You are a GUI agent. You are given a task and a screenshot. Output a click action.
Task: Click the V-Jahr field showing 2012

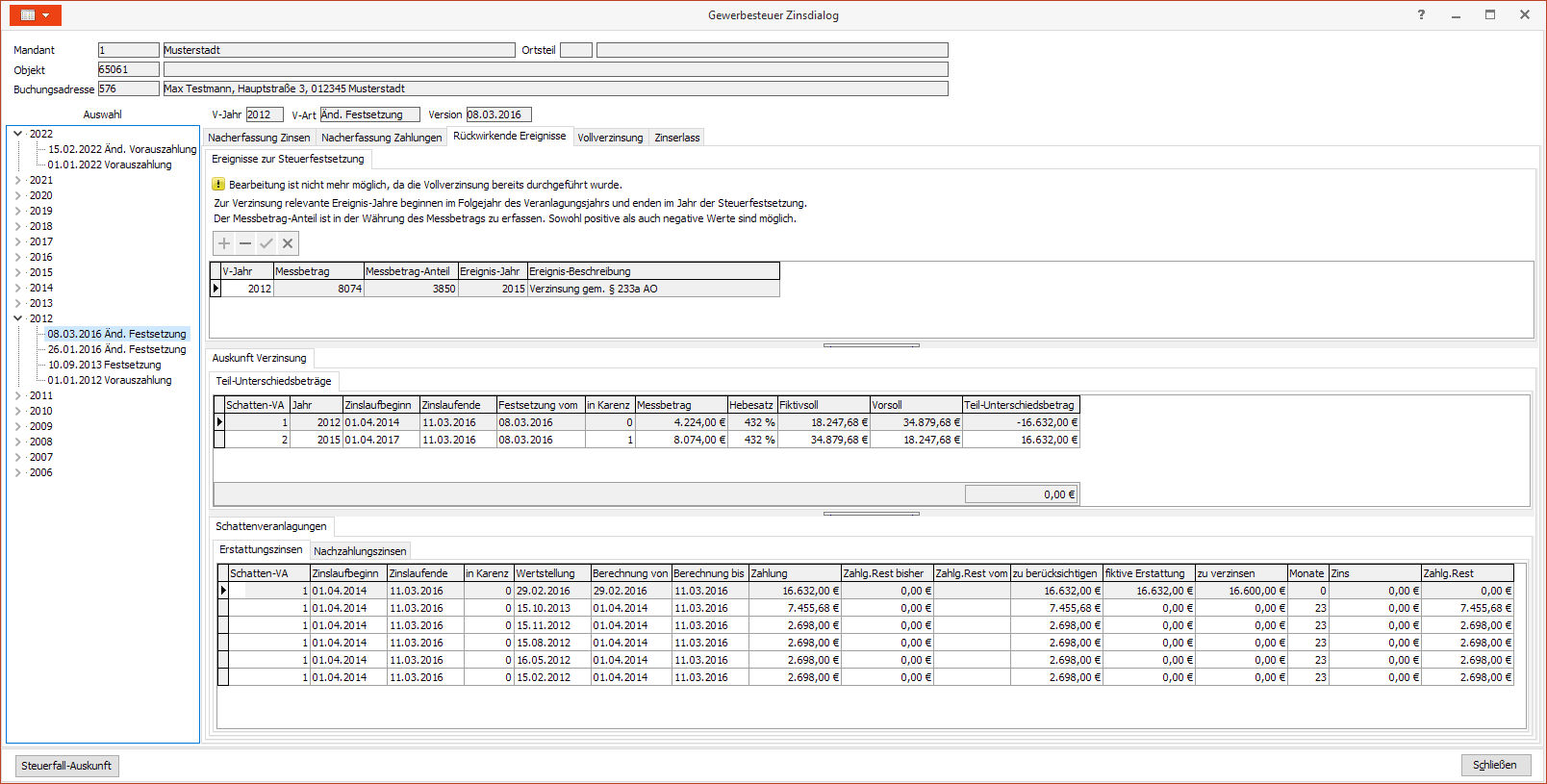[265, 114]
